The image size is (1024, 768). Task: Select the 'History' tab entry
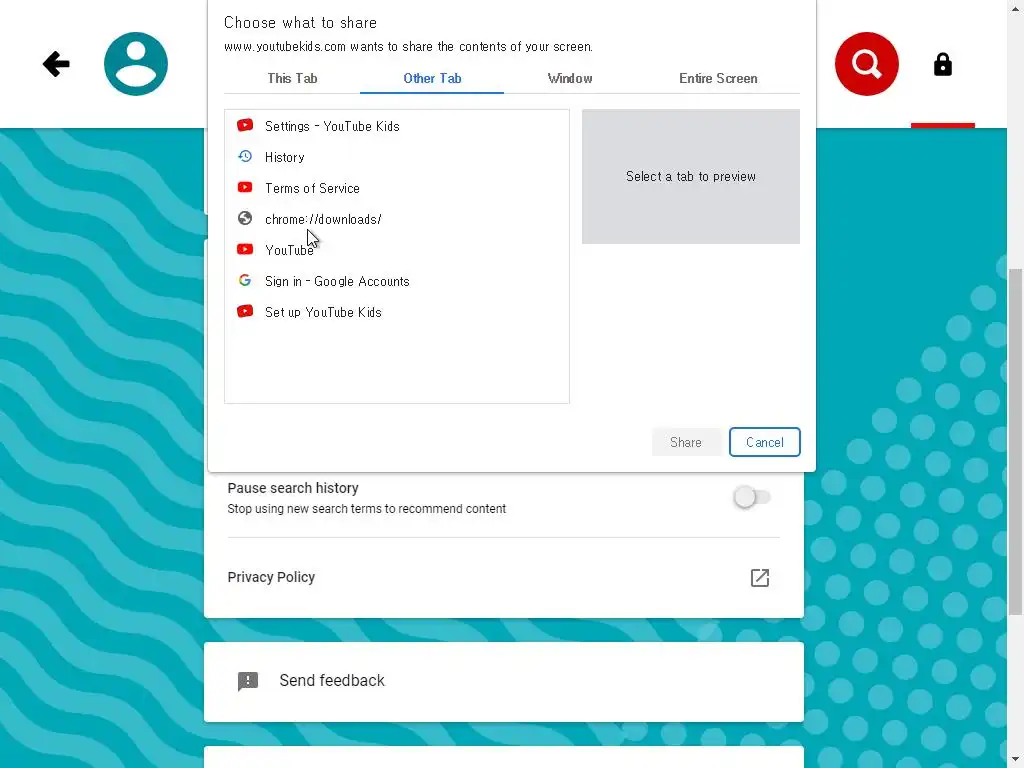(397, 157)
